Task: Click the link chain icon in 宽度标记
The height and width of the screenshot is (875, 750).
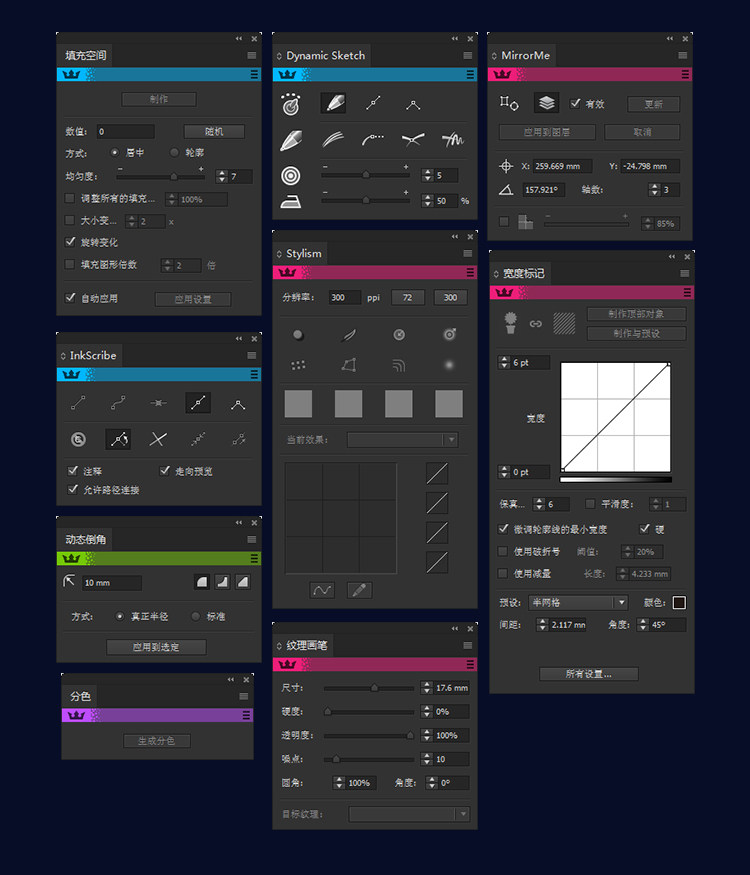Action: [536, 324]
